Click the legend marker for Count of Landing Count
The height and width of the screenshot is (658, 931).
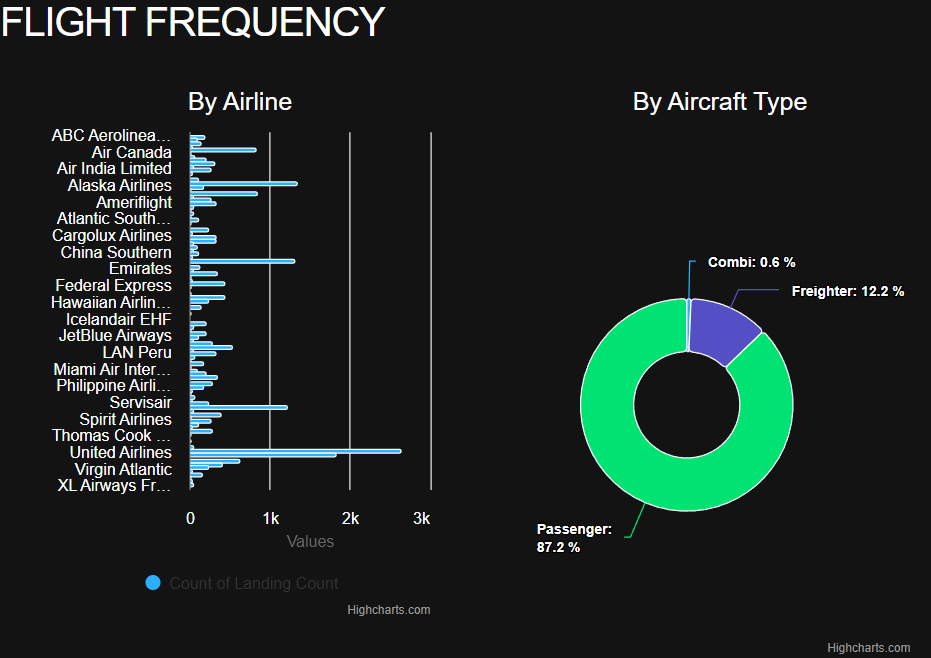(x=153, y=582)
